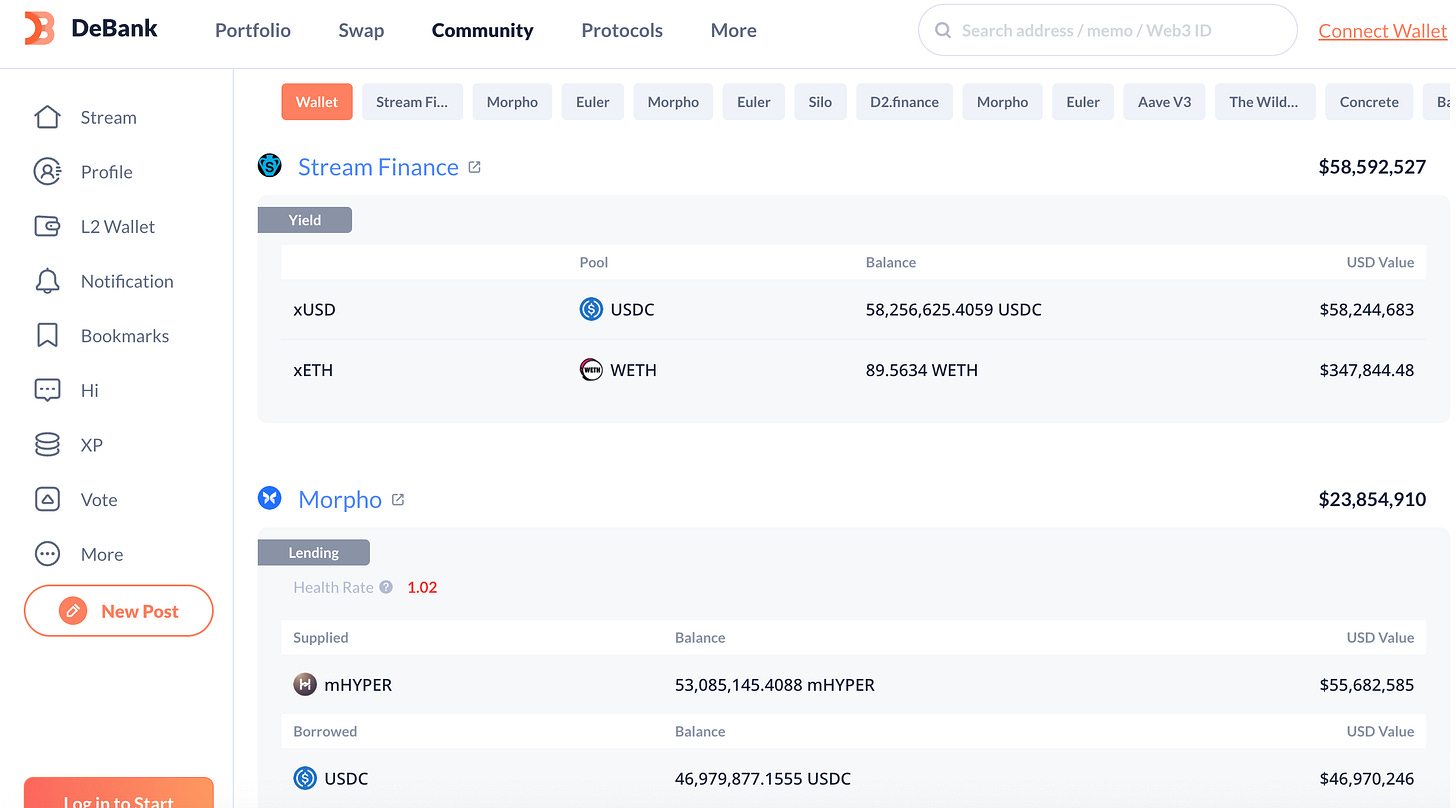Open Stream Finance external link icon
This screenshot has width=1456, height=808.
click(475, 167)
